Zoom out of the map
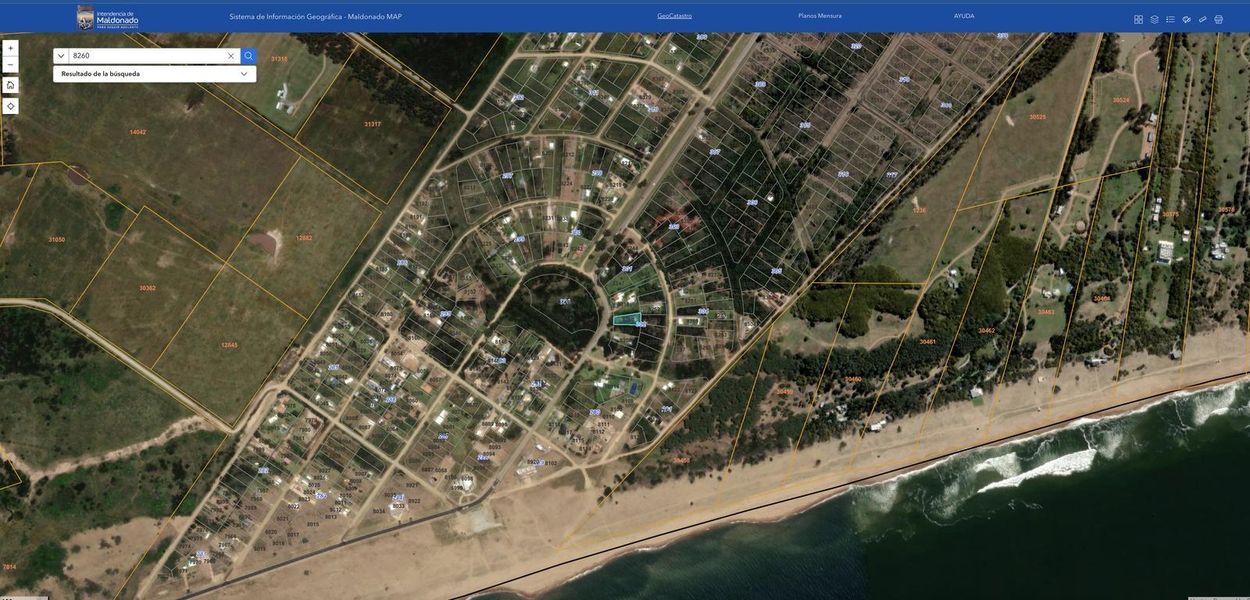Screen dimensions: 1250x600 click(10, 65)
